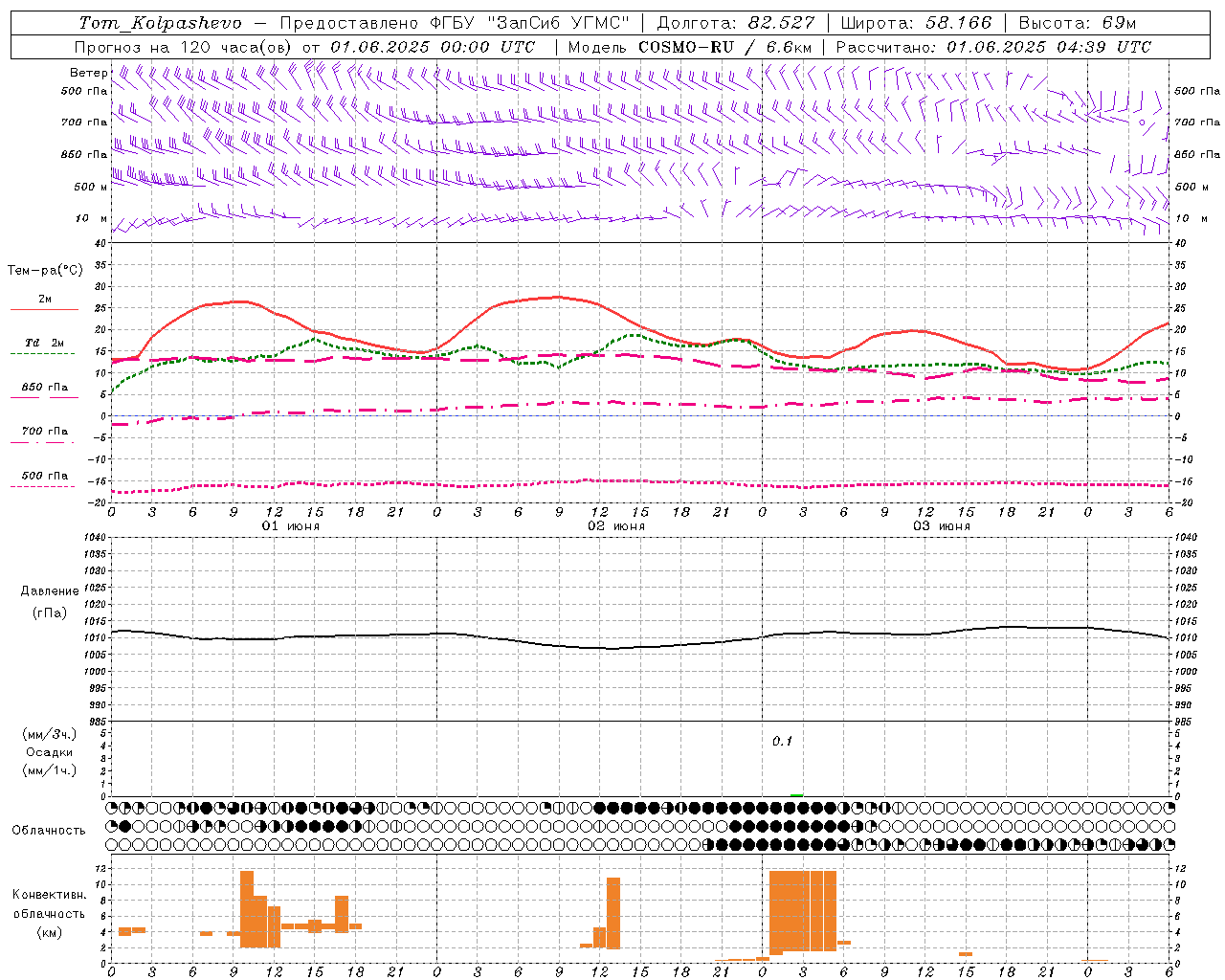Click the '500 м' wind level label on left axis
Image resolution: width=1225 pixels, height=980 pixels.
91,187
